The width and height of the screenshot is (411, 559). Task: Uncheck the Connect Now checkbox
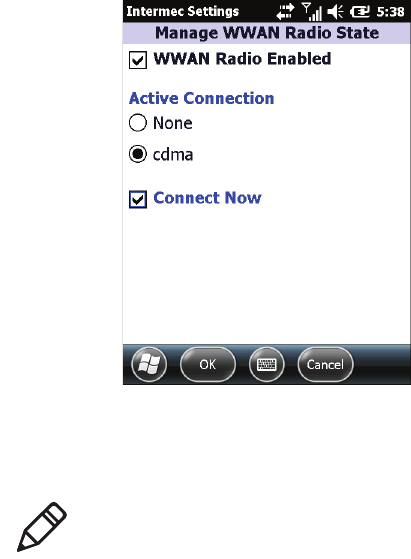(138, 199)
